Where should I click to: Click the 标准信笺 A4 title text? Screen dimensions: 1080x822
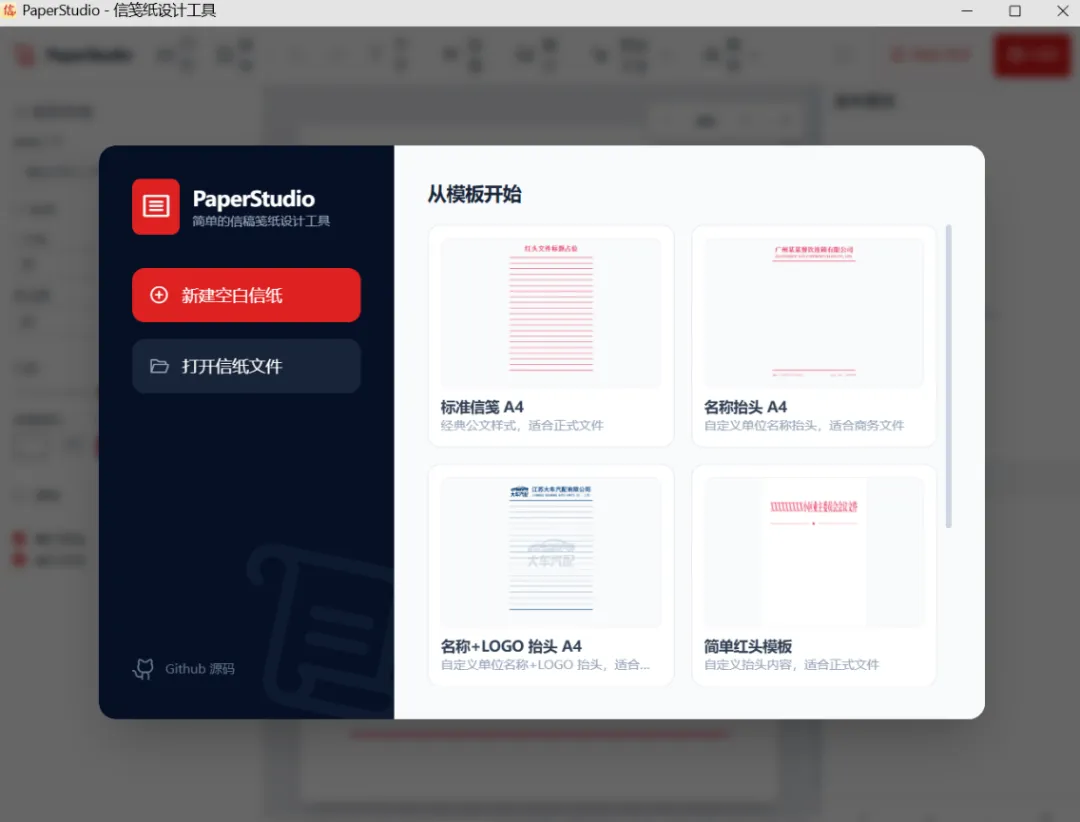coord(482,407)
